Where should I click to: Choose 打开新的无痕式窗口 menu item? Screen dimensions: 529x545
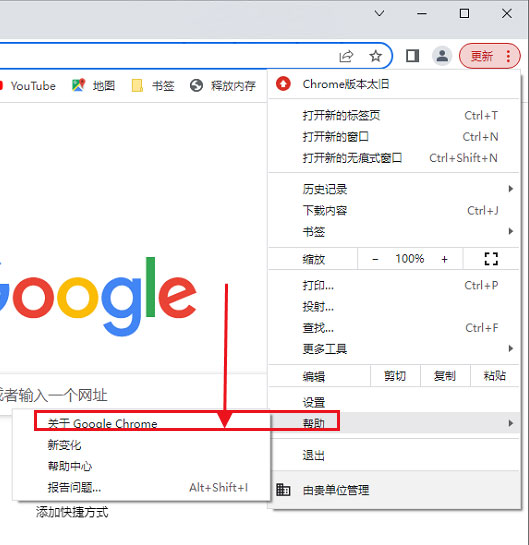[x=394, y=158]
